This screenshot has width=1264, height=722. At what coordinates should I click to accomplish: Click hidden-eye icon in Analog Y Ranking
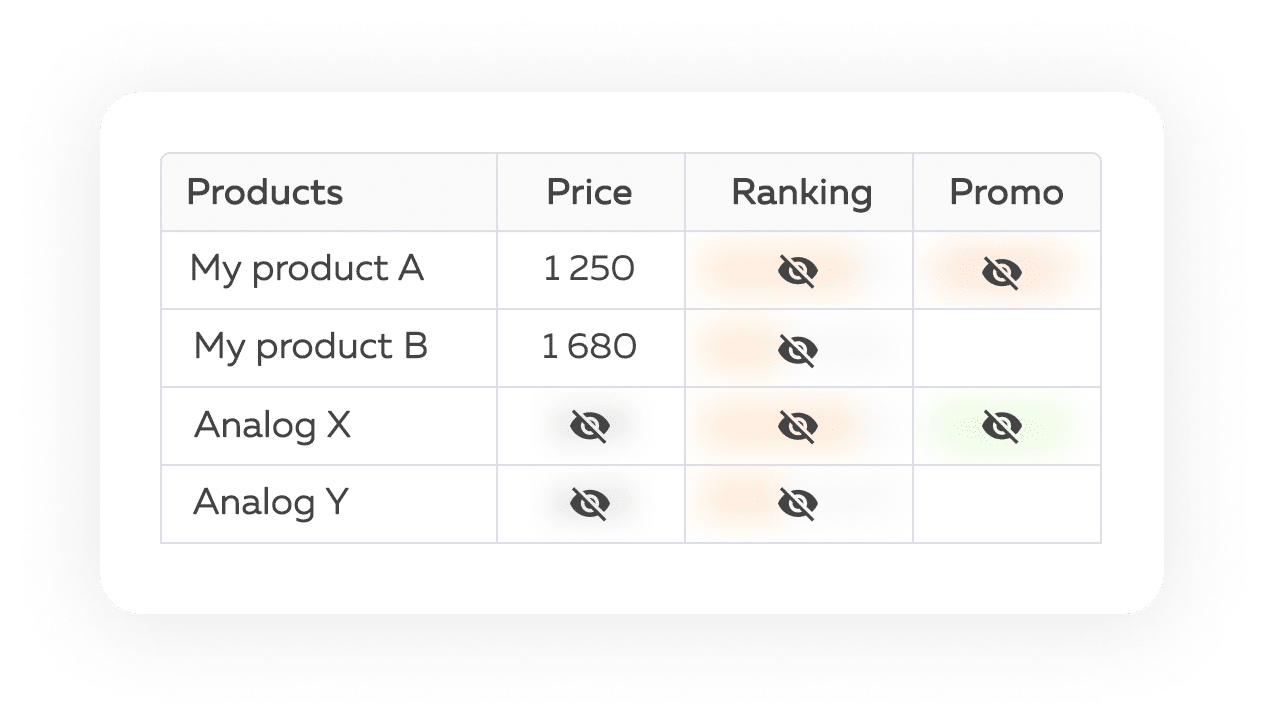click(798, 504)
